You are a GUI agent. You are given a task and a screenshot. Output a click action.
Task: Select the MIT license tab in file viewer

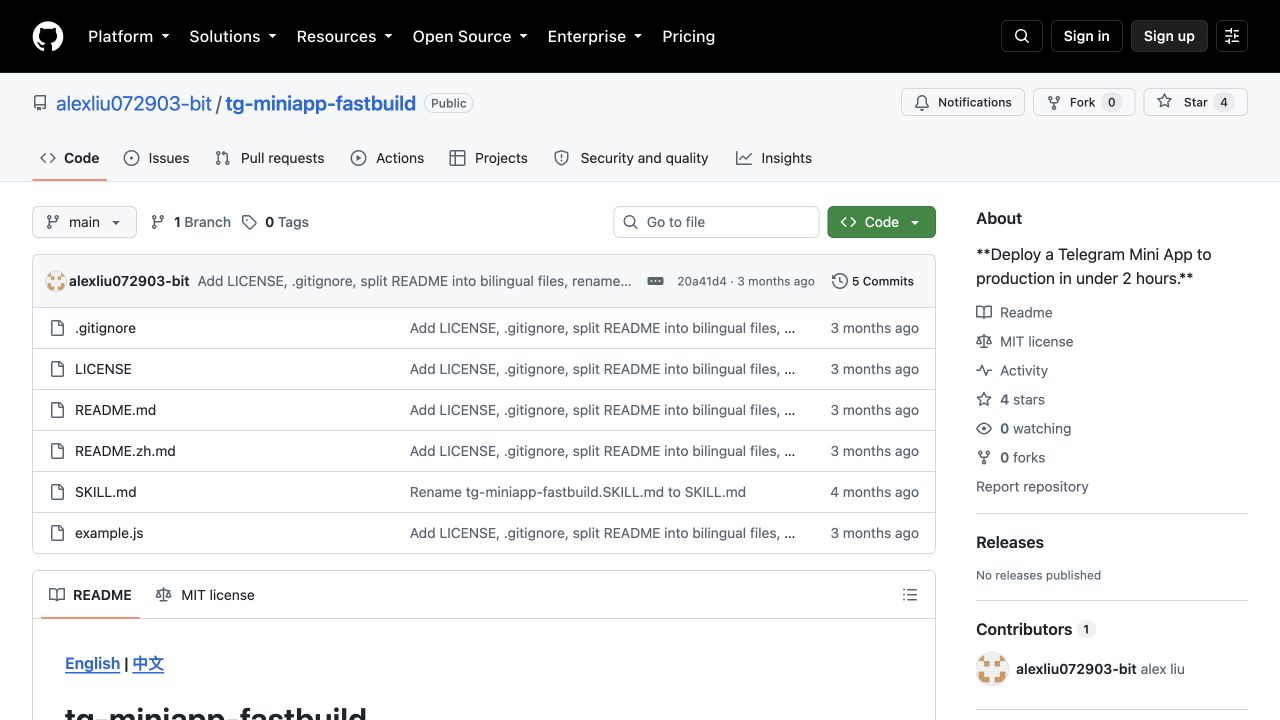click(205, 595)
